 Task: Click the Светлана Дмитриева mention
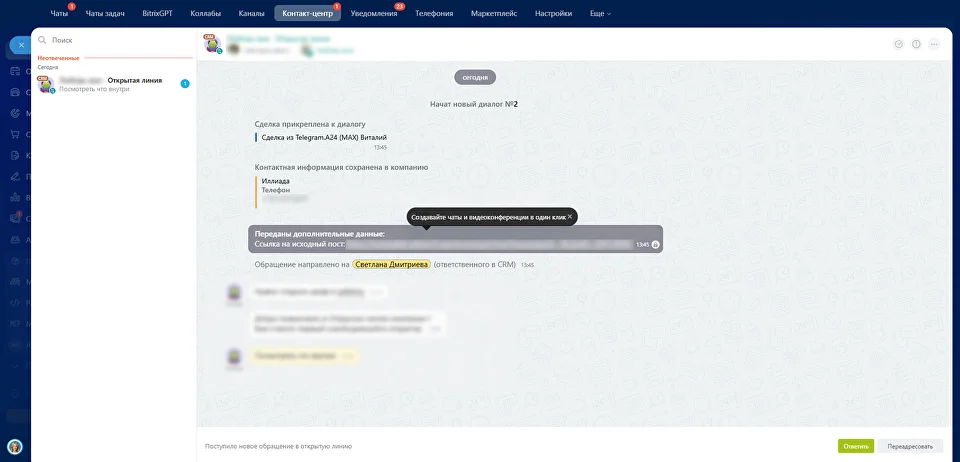point(392,265)
